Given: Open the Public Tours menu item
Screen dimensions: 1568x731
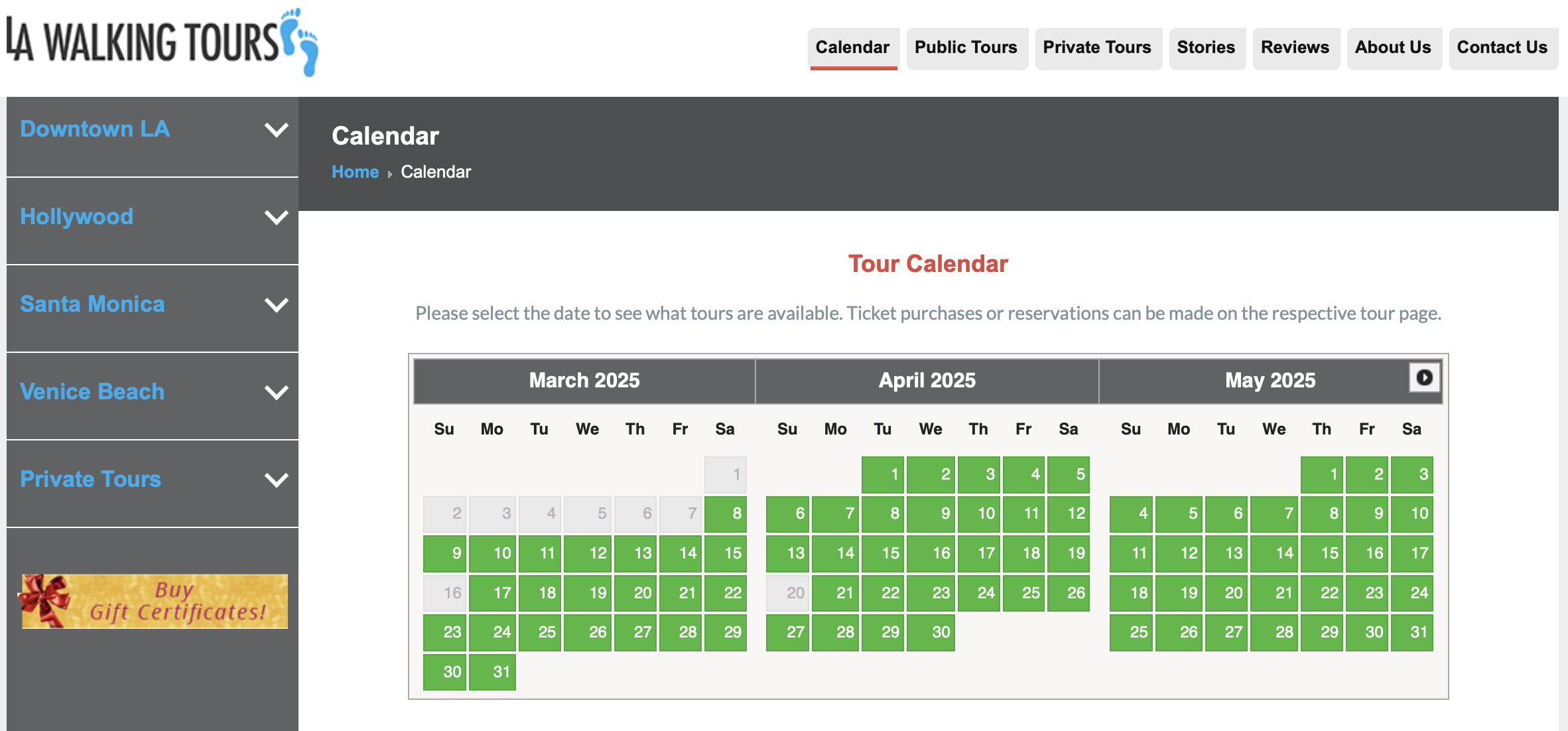Looking at the screenshot, I should 966,48.
